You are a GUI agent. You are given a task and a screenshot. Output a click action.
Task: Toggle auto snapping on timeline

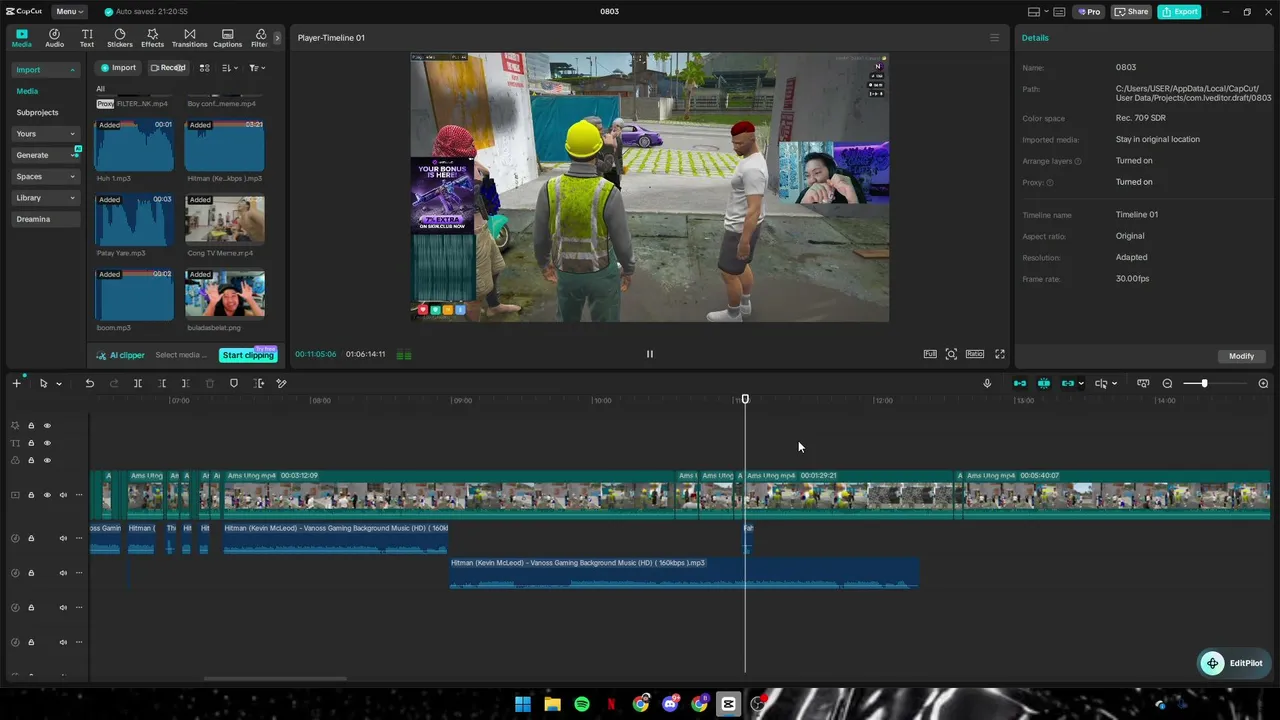pos(1044,384)
